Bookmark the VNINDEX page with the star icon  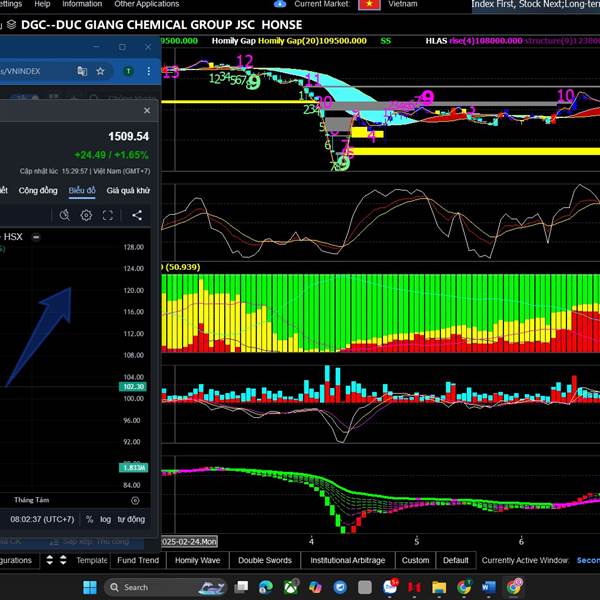point(100,71)
